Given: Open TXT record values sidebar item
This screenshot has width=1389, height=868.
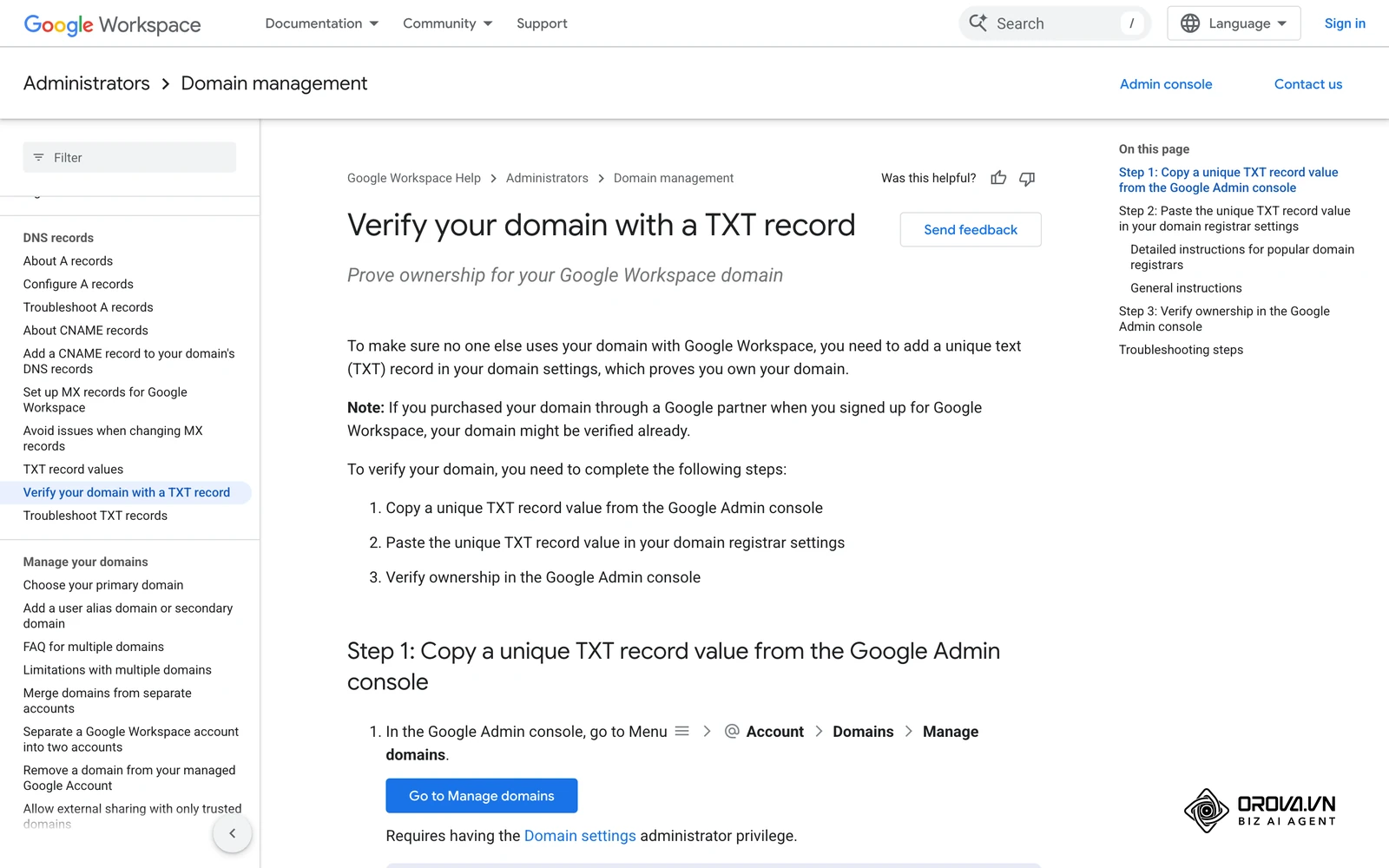Looking at the screenshot, I should pyautogui.click(x=73, y=470).
